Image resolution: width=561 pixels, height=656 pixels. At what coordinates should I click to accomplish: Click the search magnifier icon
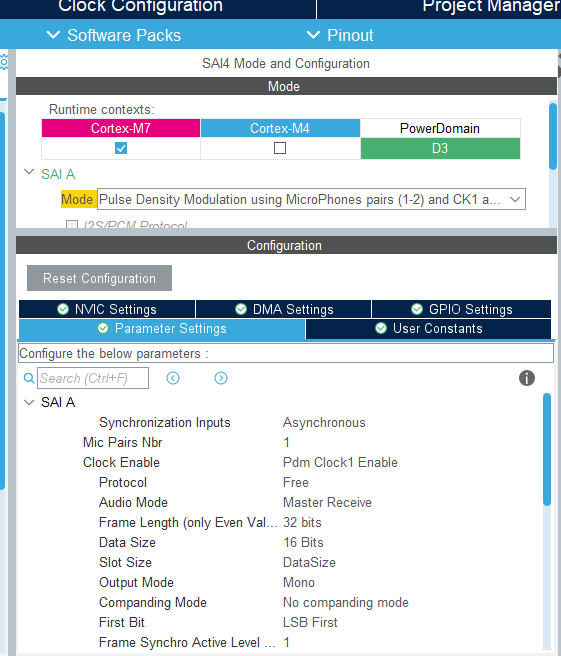tap(29, 378)
